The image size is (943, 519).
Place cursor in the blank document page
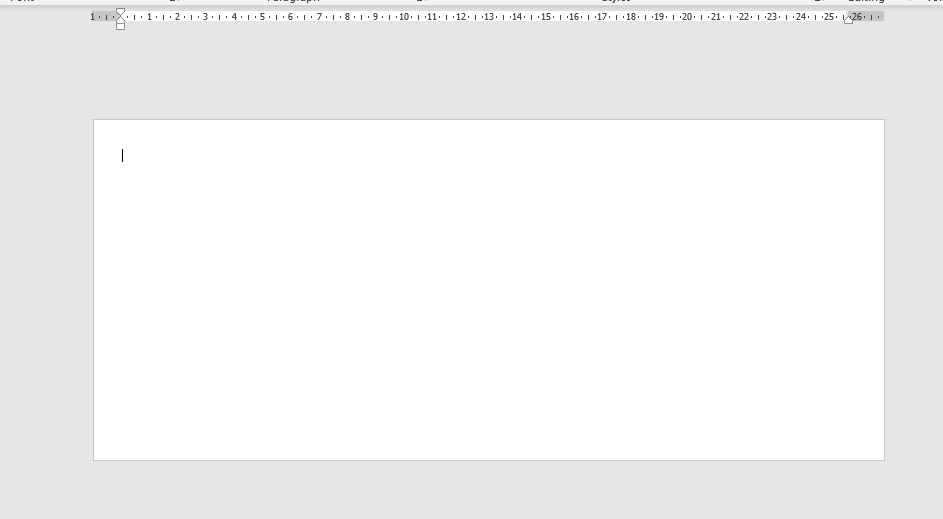(x=488, y=290)
